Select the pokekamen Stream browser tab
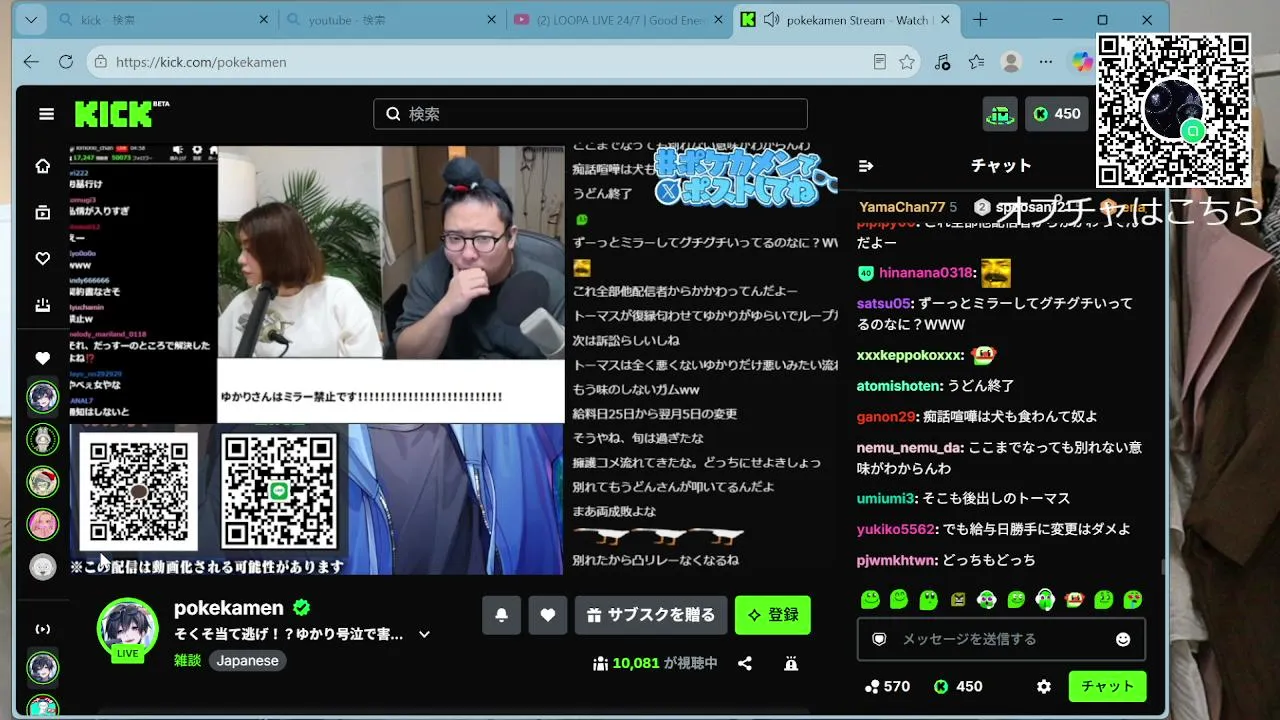 click(x=848, y=20)
